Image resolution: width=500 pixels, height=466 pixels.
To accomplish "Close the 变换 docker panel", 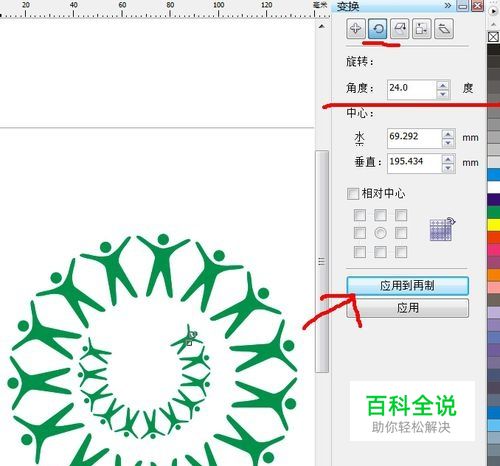I will (477, 6).
